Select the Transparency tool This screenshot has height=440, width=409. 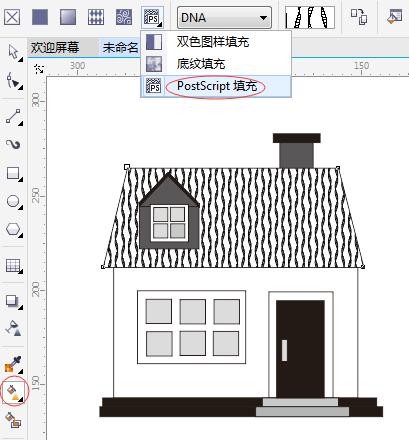point(14,329)
